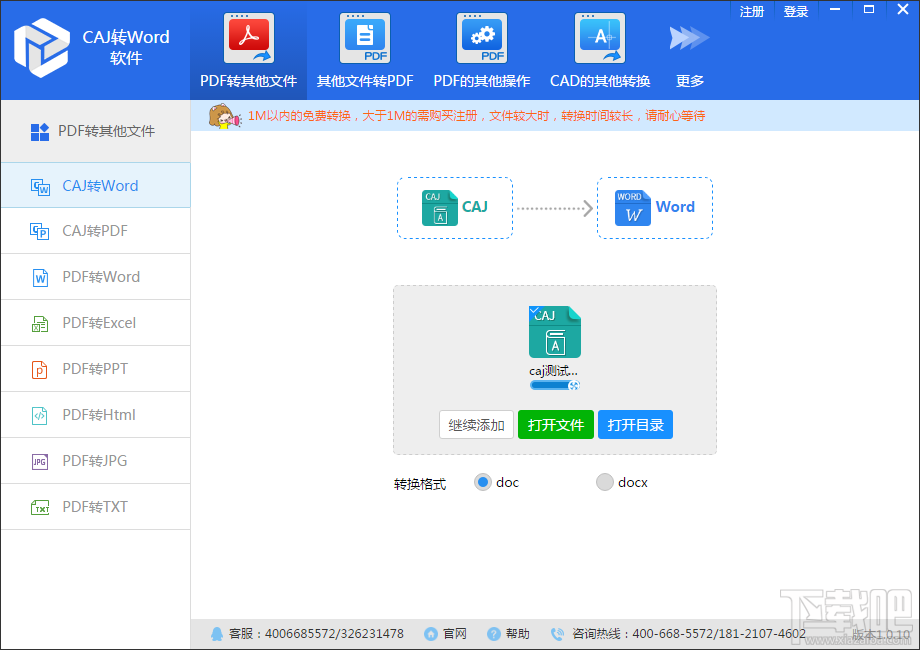This screenshot has width=920, height=650.
Task: Open PDF转其他文件 toolbar icon
Action: [x=249, y=38]
